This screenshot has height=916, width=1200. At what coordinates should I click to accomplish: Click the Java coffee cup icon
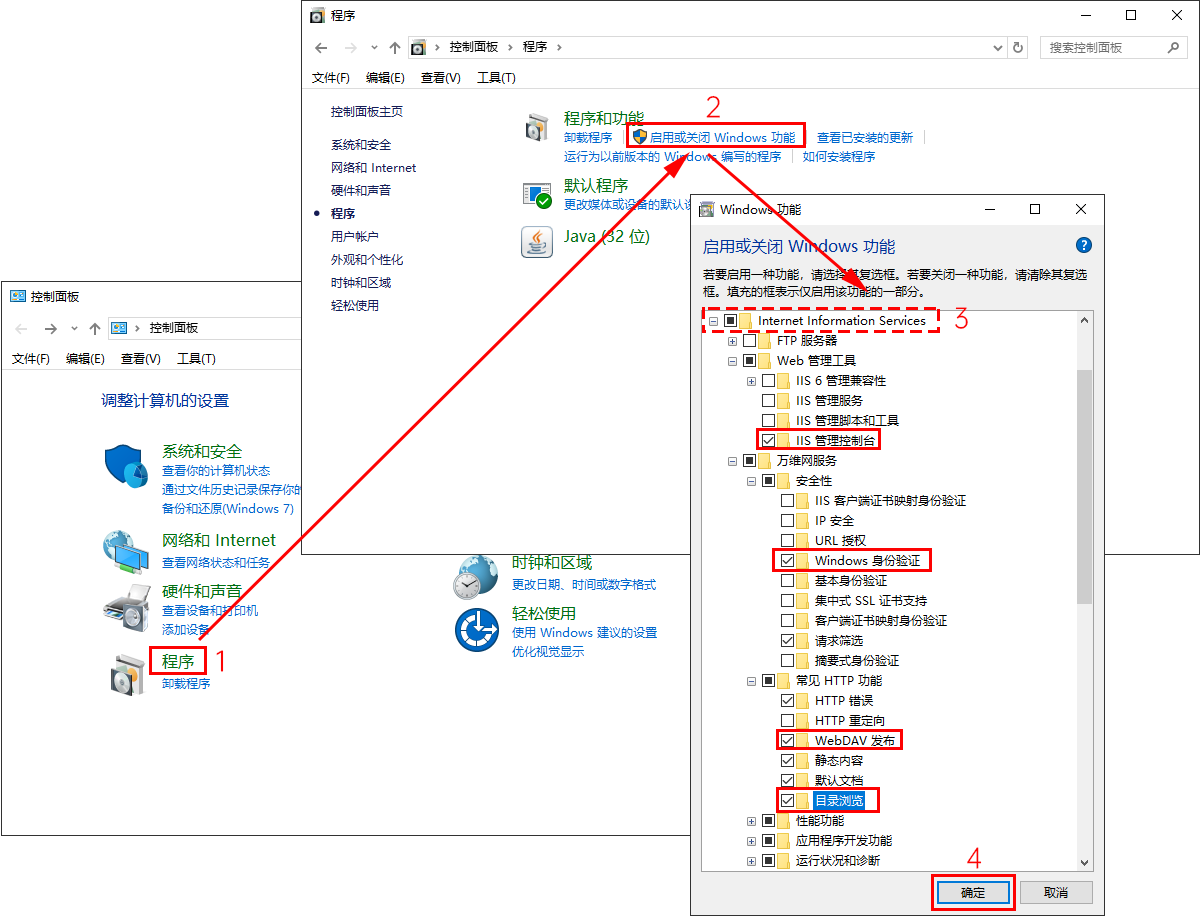[x=537, y=242]
